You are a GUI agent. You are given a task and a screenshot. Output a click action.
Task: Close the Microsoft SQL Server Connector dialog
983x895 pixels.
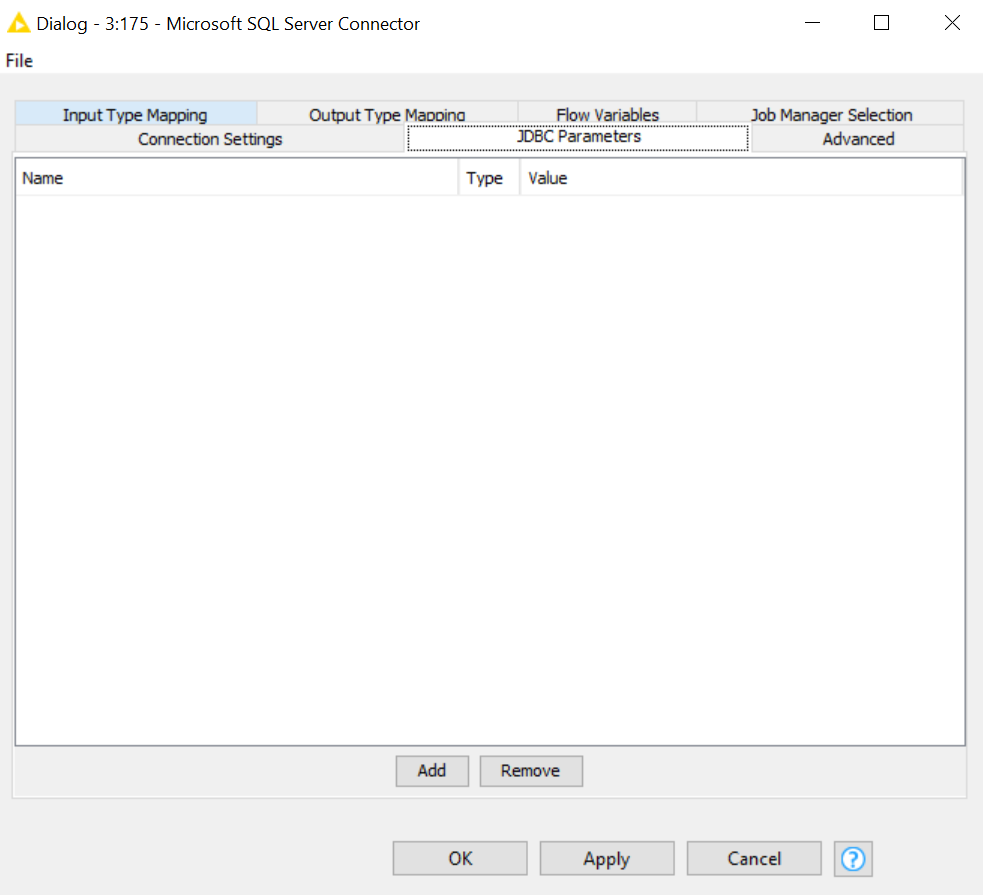952,23
